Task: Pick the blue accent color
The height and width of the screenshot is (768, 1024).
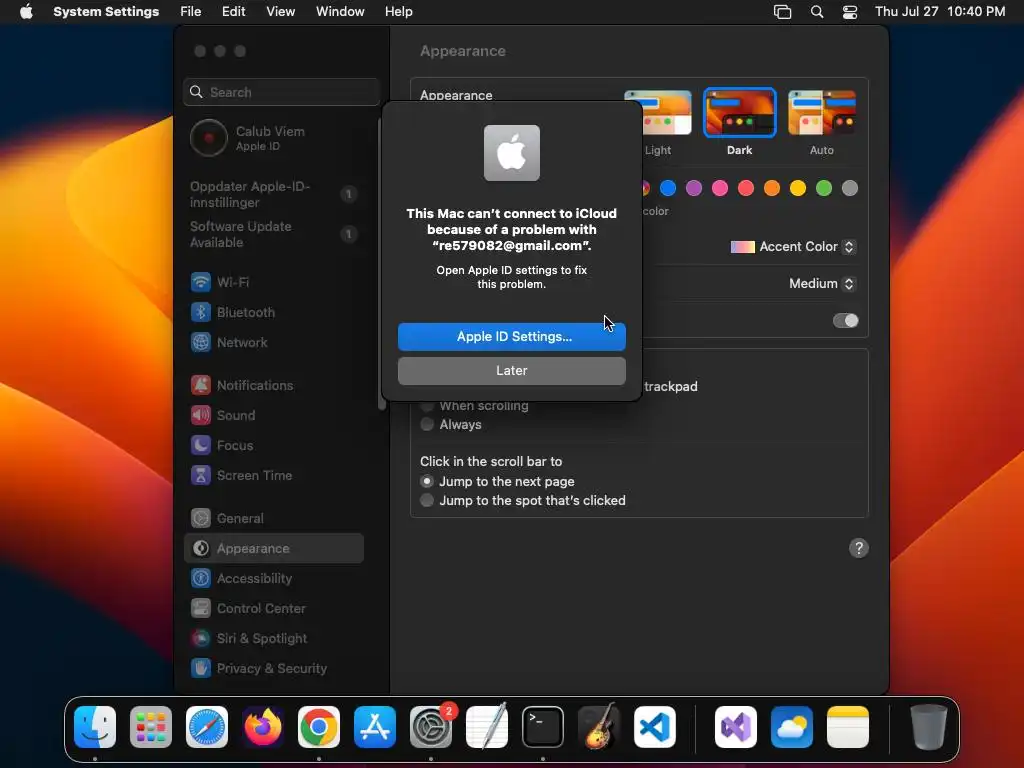Action: 667,188
